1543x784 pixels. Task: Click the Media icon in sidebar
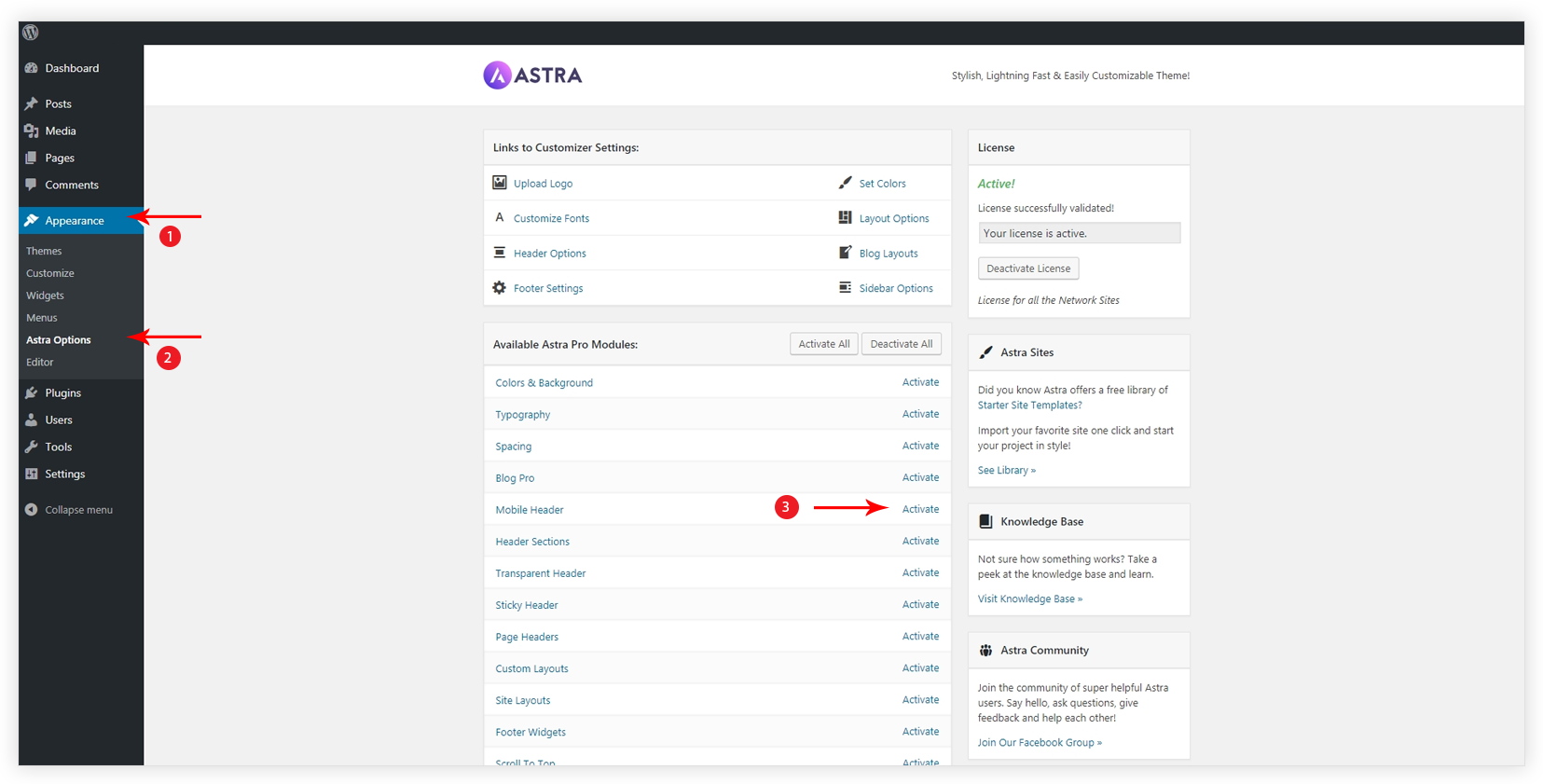click(32, 131)
